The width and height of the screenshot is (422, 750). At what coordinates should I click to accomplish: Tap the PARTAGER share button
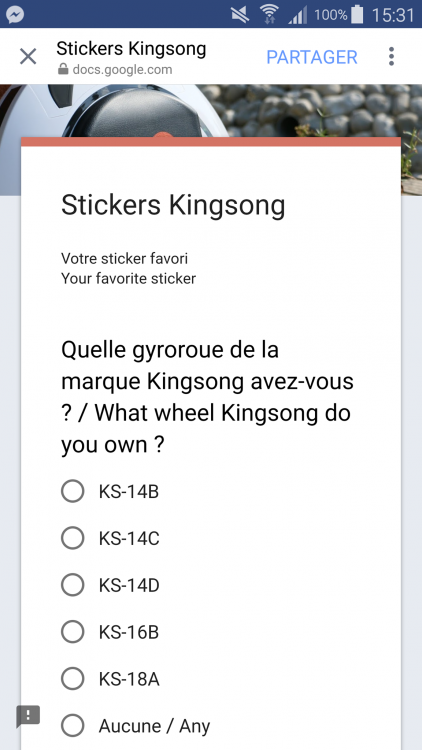click(x=312, y=57)
